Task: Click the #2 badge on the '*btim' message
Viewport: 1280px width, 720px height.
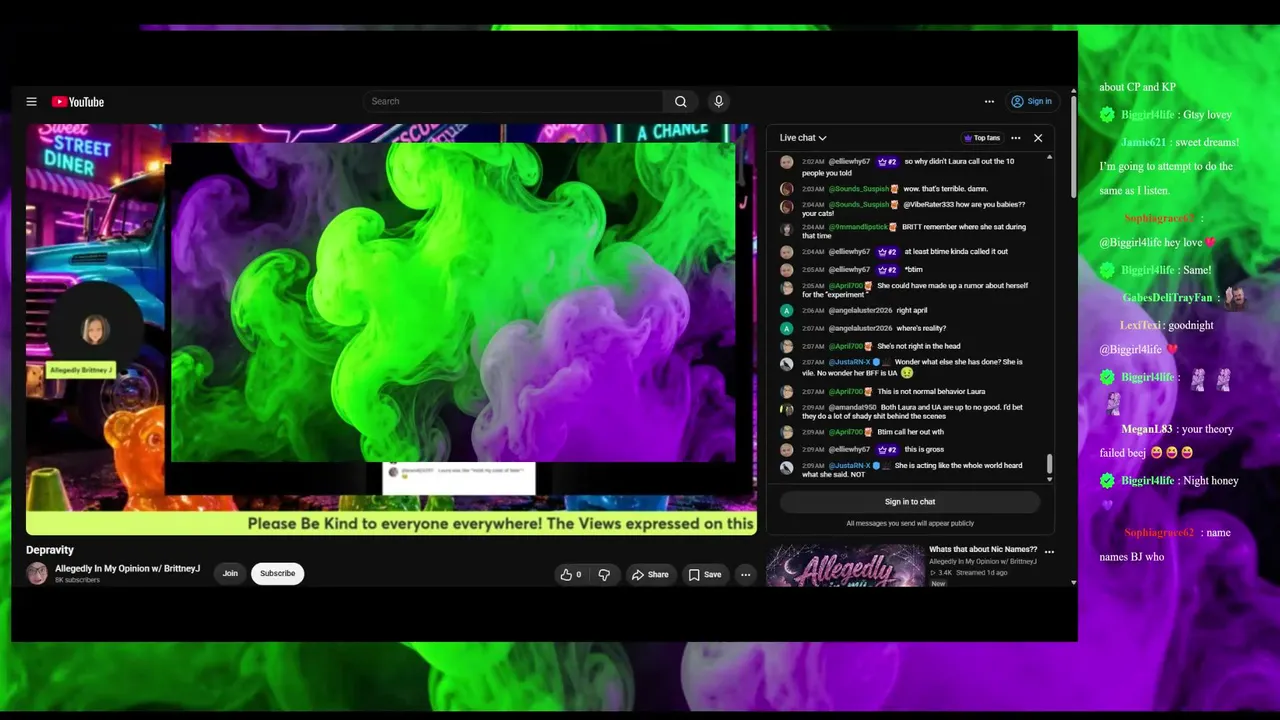Action: pyautogui.click(x=888, y=270)
